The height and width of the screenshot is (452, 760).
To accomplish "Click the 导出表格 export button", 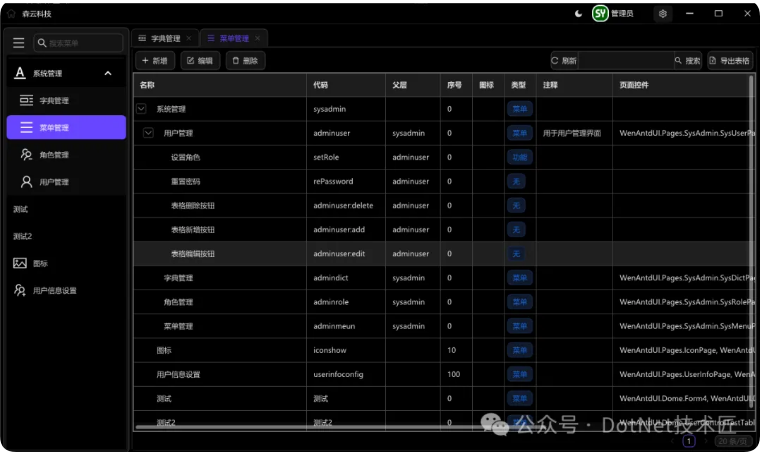I will (730, 61).
